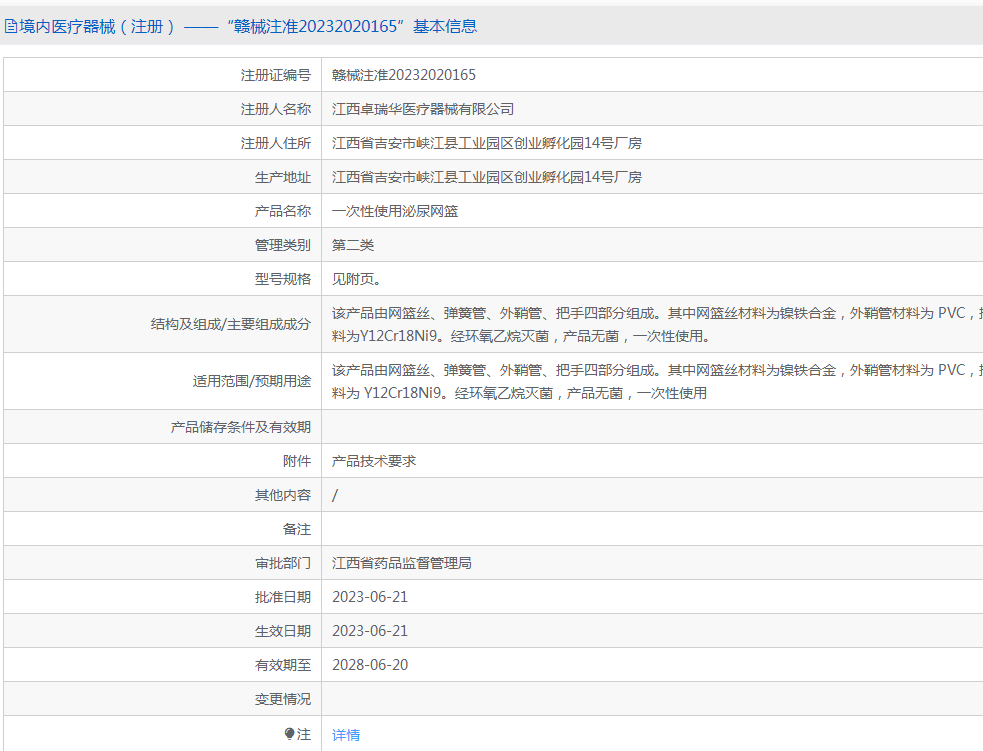Click the 变更情况 label
Screen dimensions: 983x751
[x=283, y=699]
